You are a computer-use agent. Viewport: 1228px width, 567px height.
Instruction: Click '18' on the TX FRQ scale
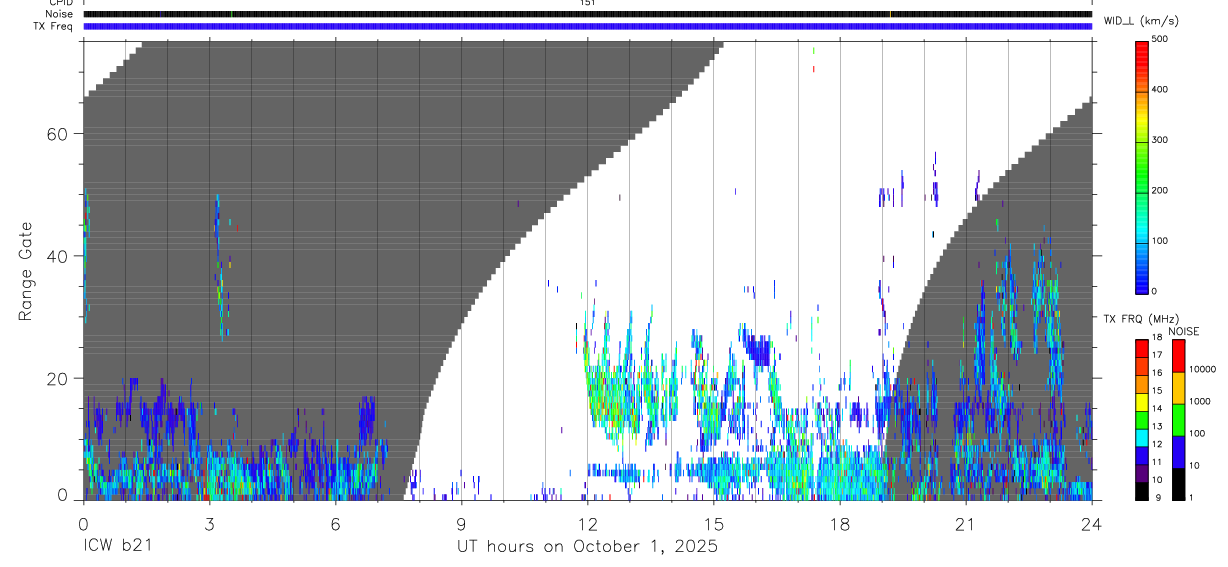(x=1157, y=338)
